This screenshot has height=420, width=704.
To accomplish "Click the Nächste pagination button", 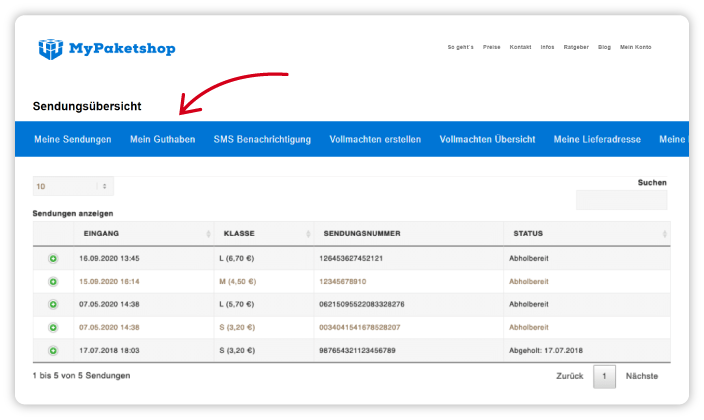I will coord(642,376).
